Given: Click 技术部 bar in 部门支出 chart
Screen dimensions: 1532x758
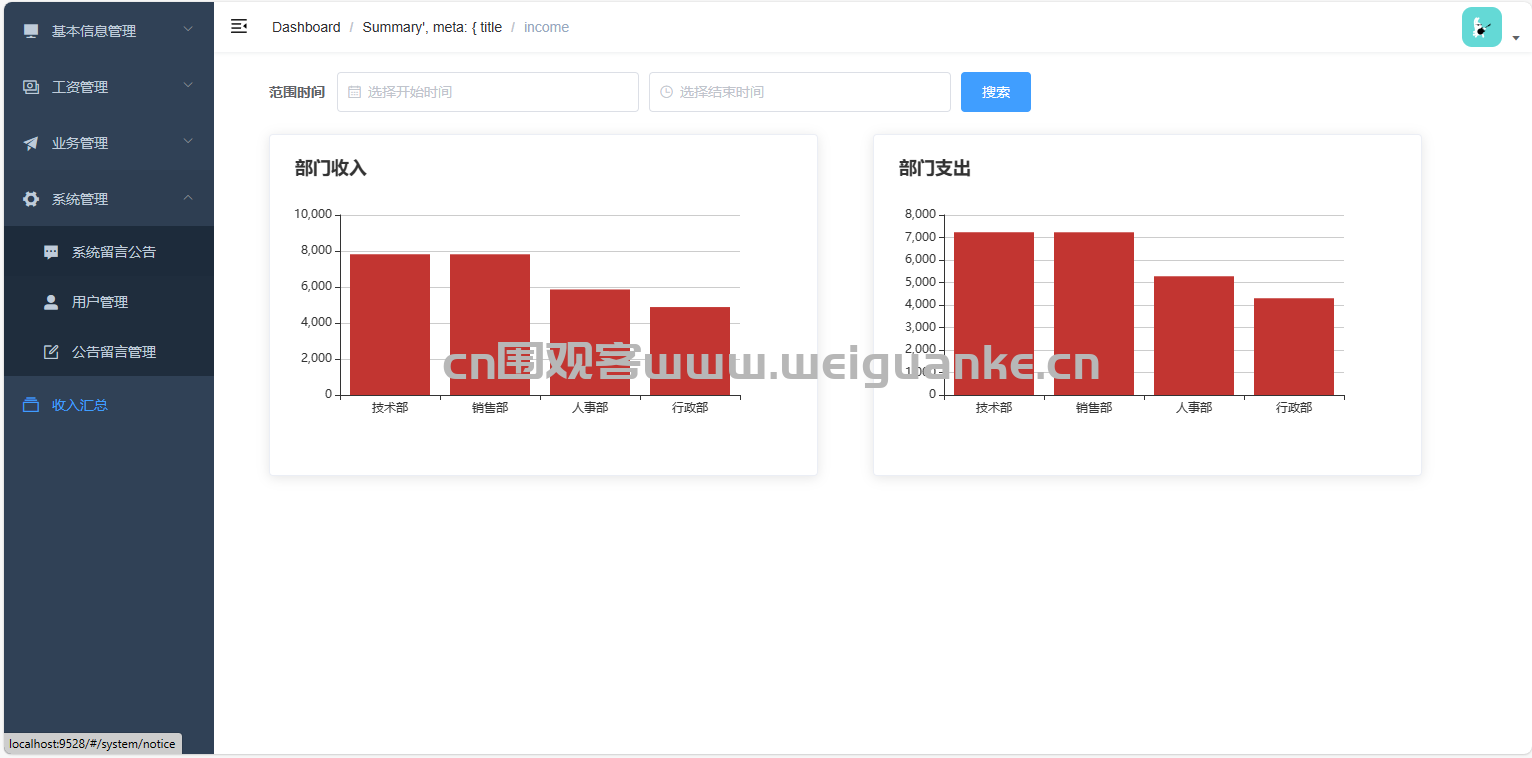Looking at the screenshot, I should (994, 314).
